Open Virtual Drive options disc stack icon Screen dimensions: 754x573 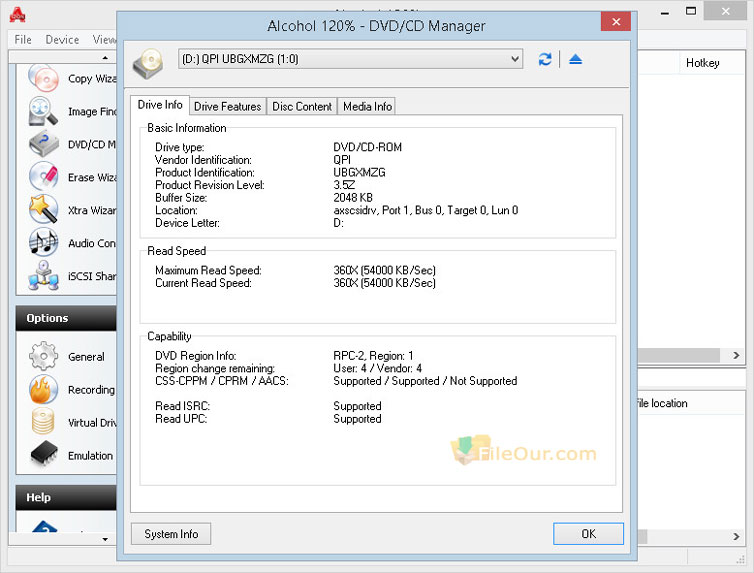43,422
